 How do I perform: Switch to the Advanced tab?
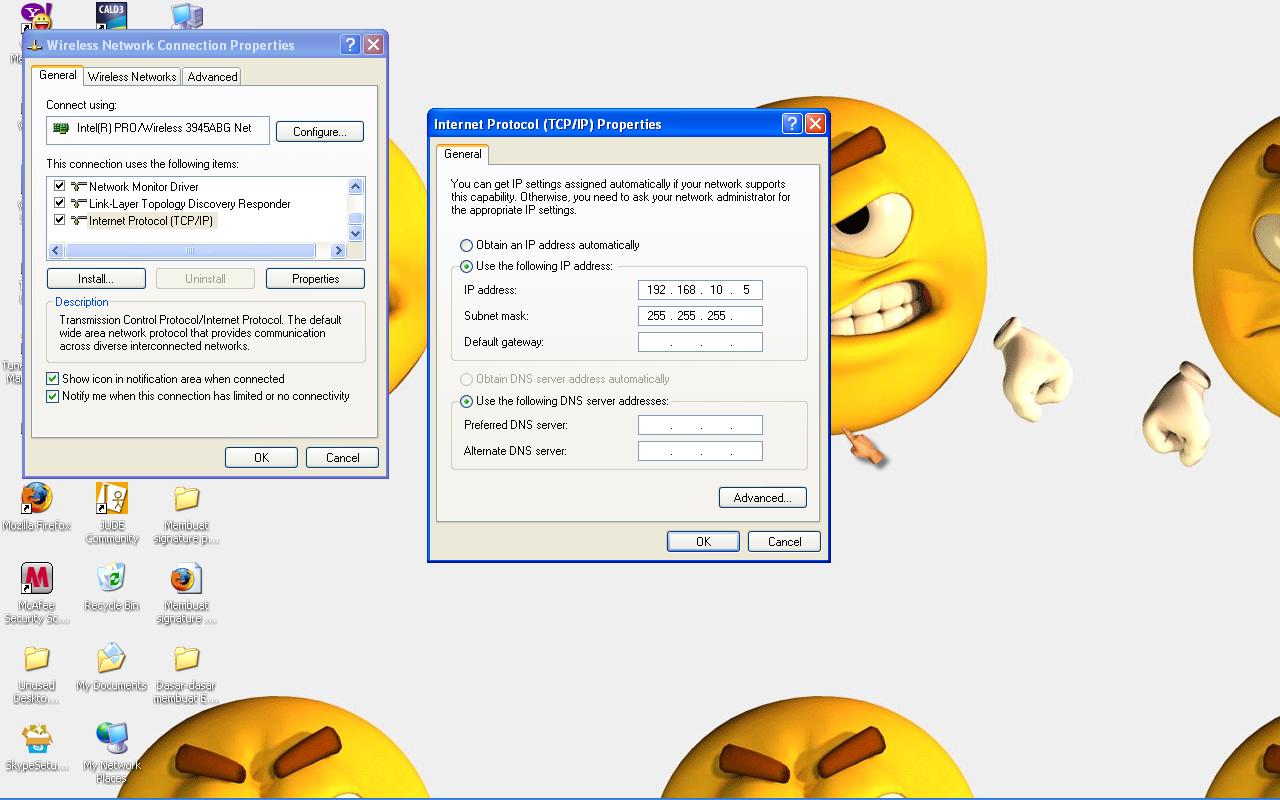(212, 77)
